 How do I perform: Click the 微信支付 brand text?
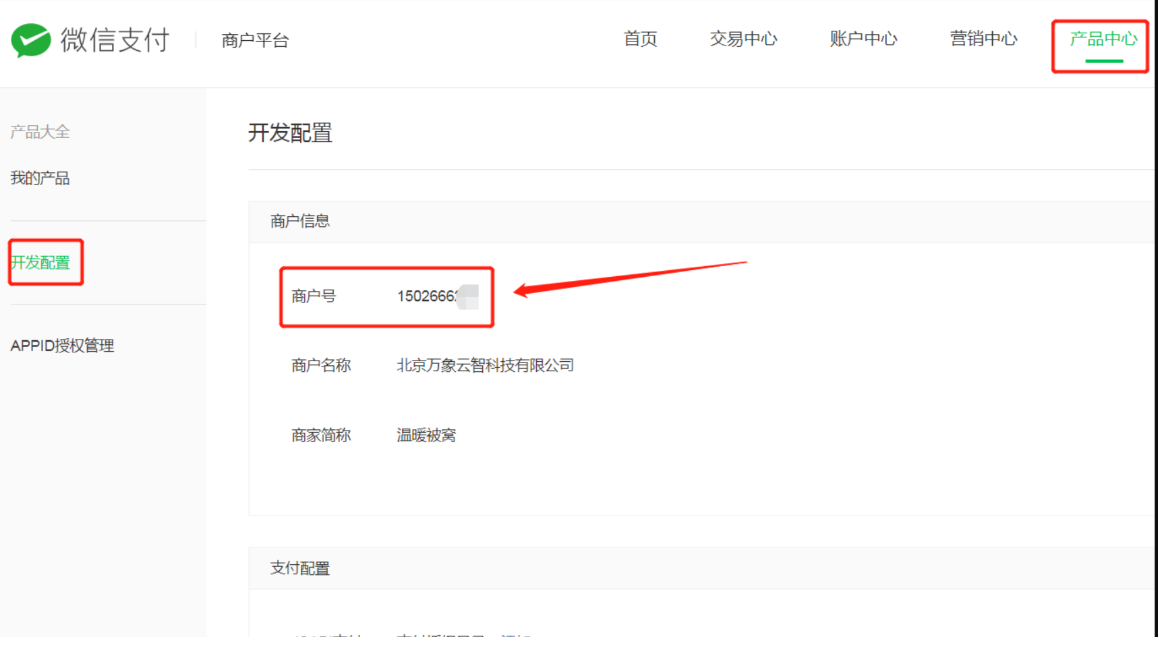click(x=115, y=40)
